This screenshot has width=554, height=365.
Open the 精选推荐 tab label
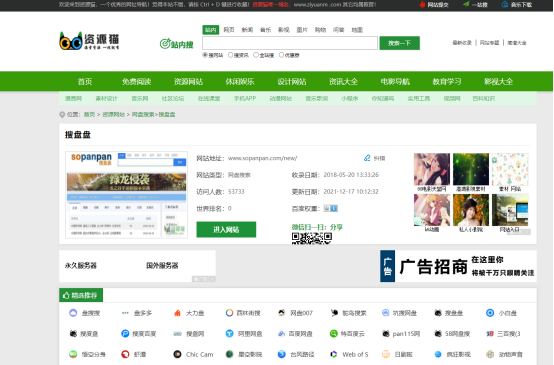click(x=81, y=295)
